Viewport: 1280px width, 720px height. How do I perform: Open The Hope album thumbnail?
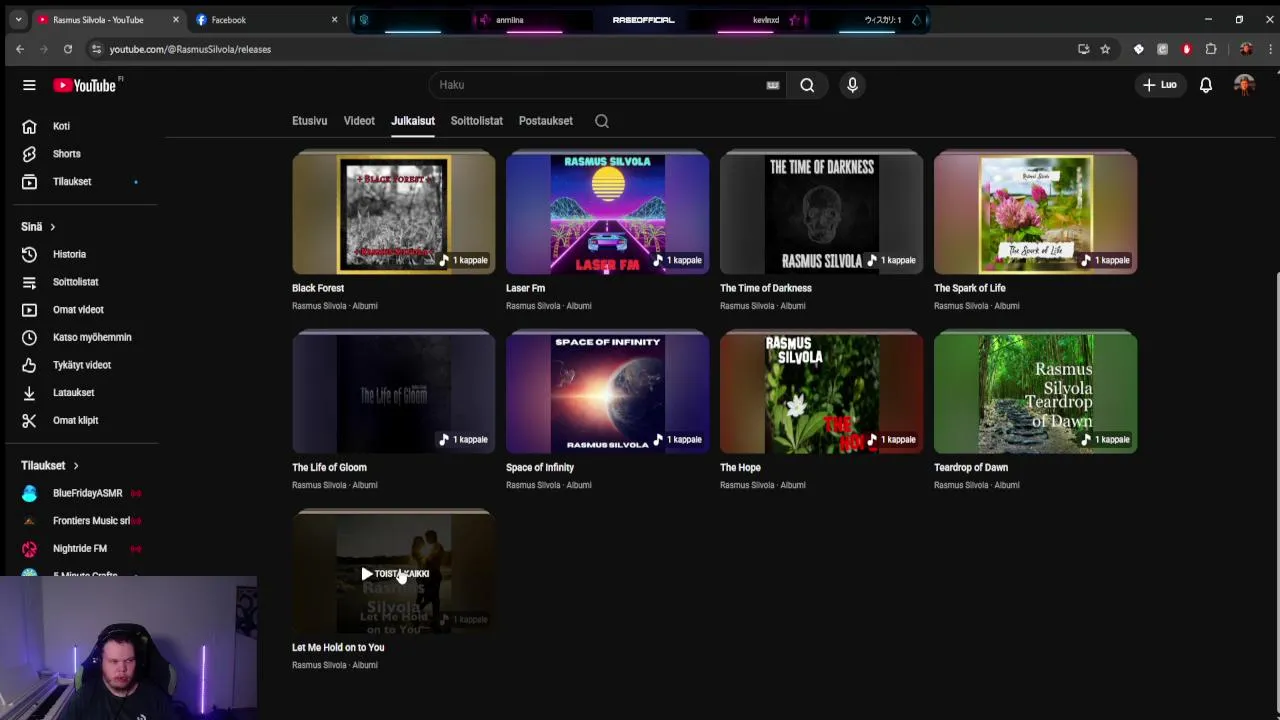pyautogui.click(x=821, y=393)
